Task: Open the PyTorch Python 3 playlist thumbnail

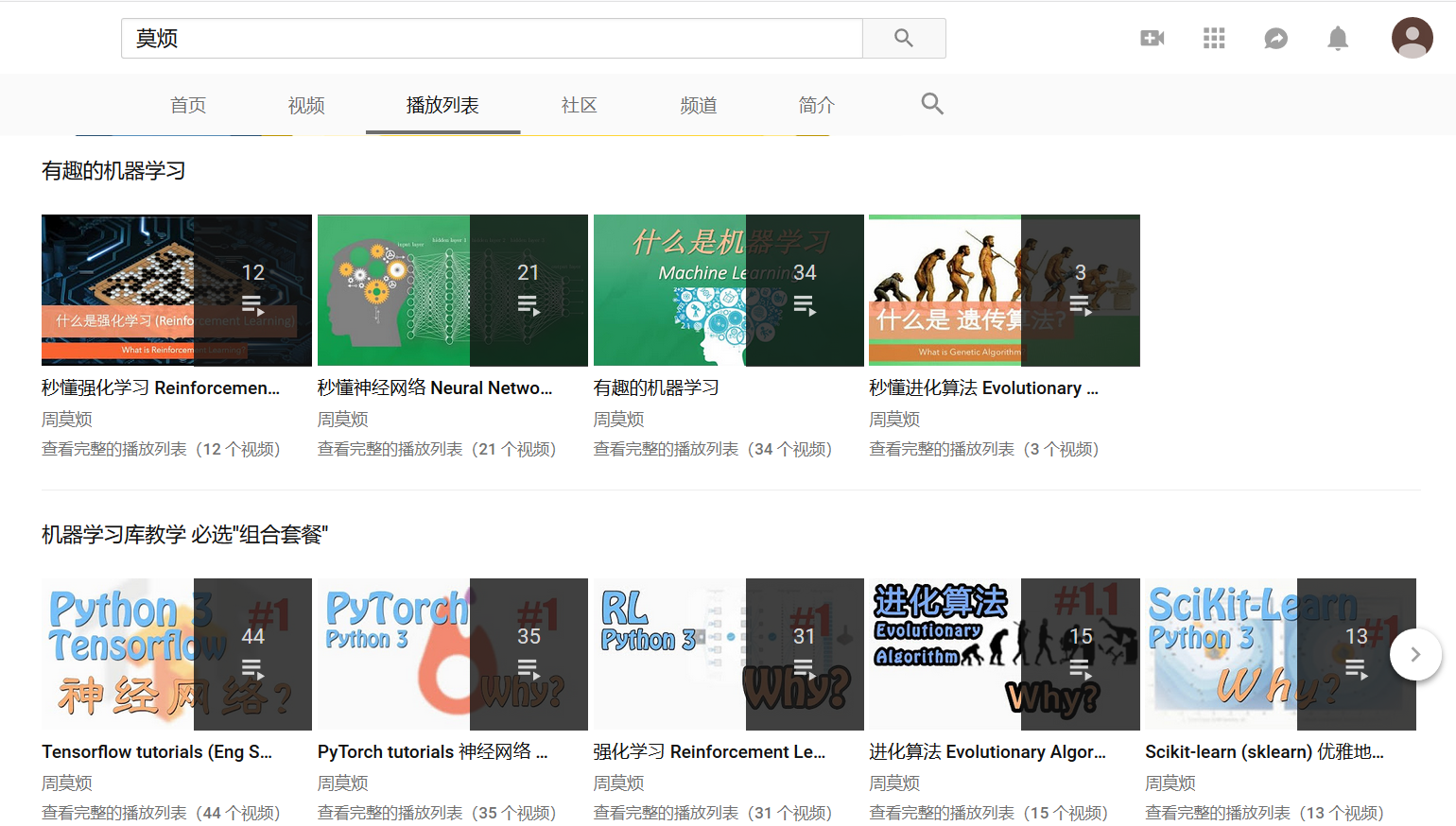Action: click(453, 654)
